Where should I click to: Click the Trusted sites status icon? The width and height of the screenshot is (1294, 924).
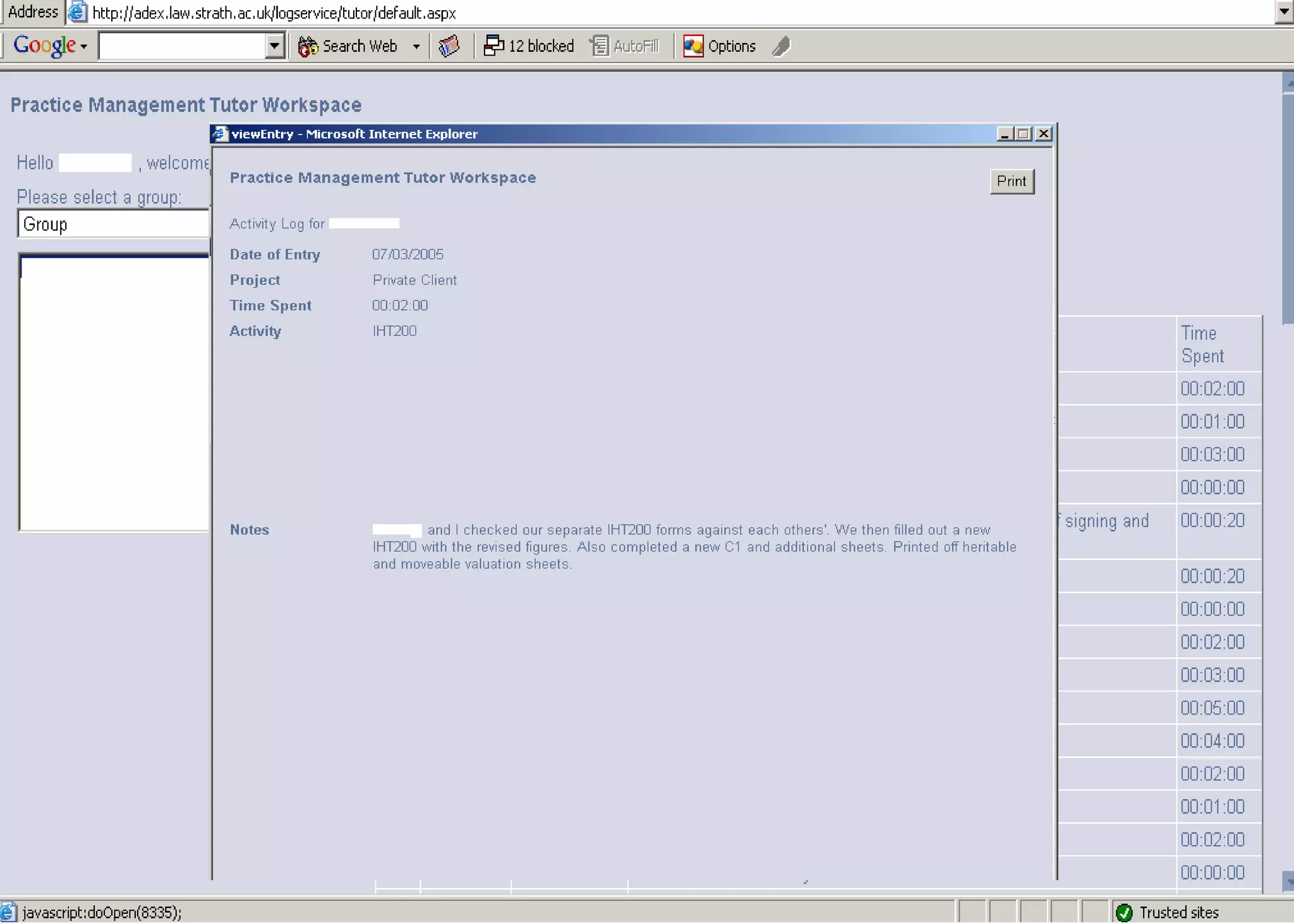point(1124,913)
